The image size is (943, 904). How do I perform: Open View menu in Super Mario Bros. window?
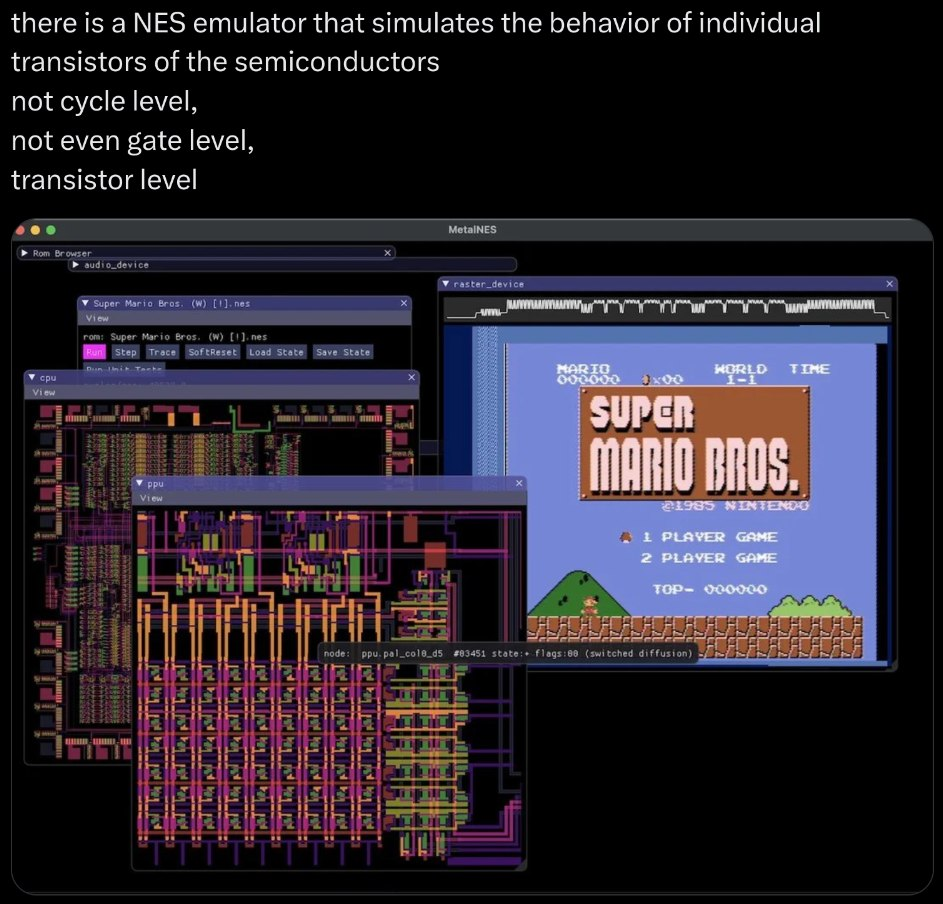tap(97, 317)
